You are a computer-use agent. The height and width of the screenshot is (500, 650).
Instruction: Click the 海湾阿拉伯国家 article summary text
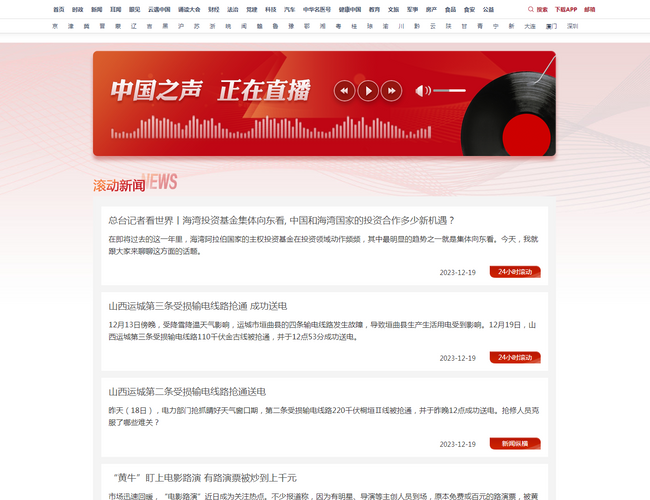323,245
